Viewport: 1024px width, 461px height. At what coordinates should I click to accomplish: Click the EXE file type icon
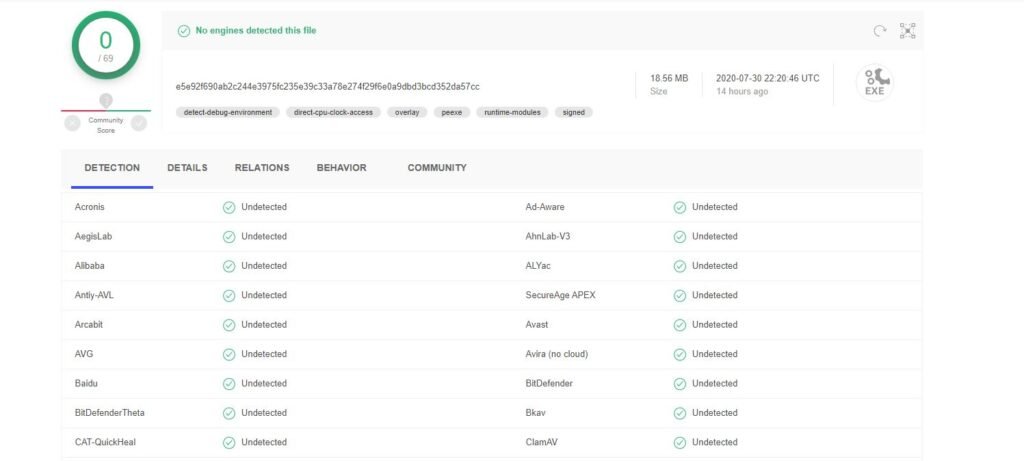(874, 83)
